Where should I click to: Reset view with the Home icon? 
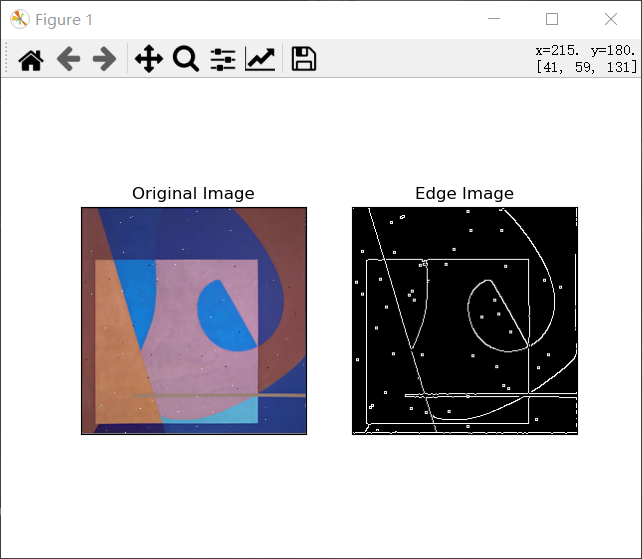tap(31, 60)
